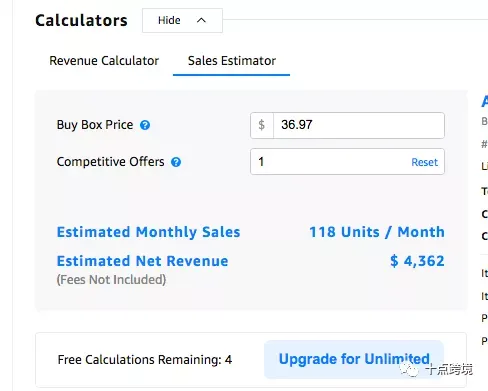The image size is (488, 391).
Task: Click the Buy Box Price help icon
Action: (x=145, y=125)
